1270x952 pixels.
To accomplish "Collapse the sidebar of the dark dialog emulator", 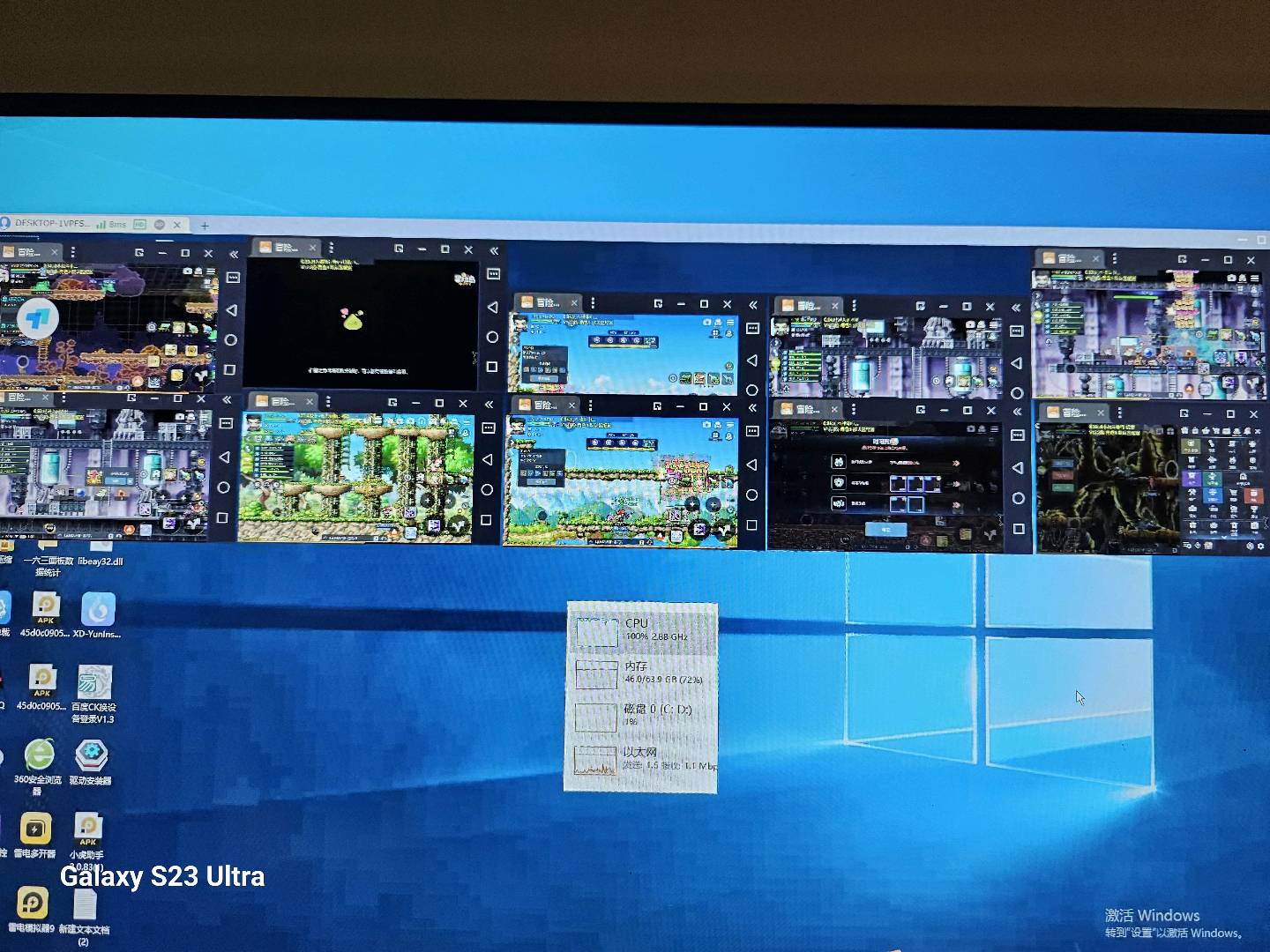I will (x=1017, y=411).
